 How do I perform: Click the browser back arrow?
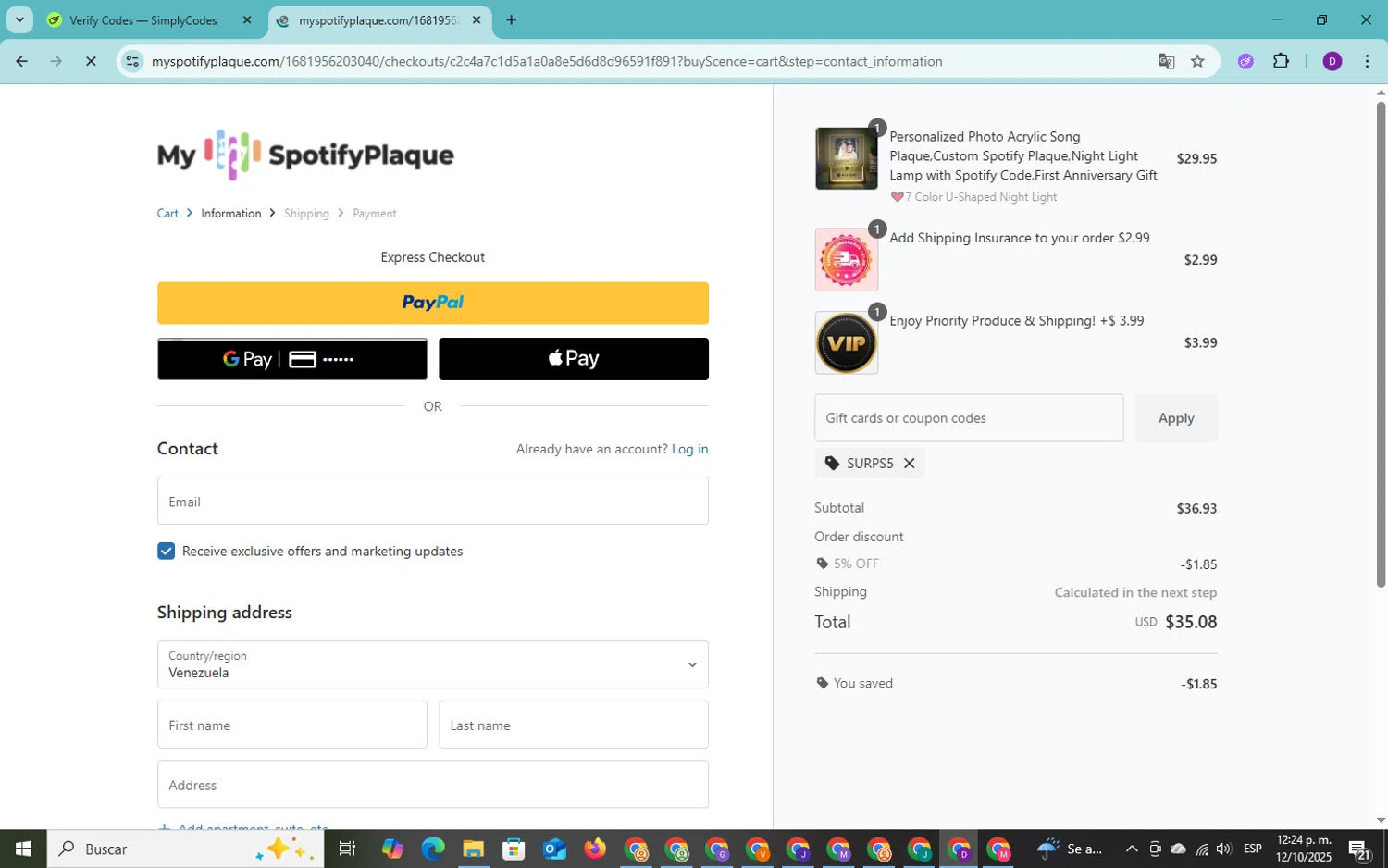coord(21,61)
